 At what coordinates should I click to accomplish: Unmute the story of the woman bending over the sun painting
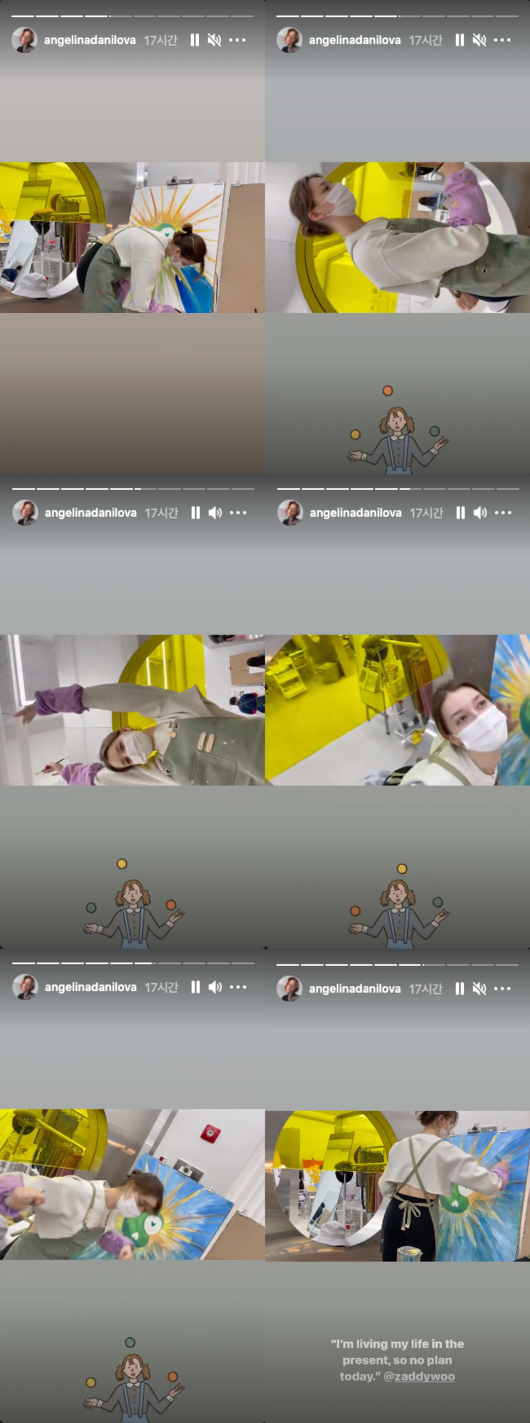pos(214,40)
